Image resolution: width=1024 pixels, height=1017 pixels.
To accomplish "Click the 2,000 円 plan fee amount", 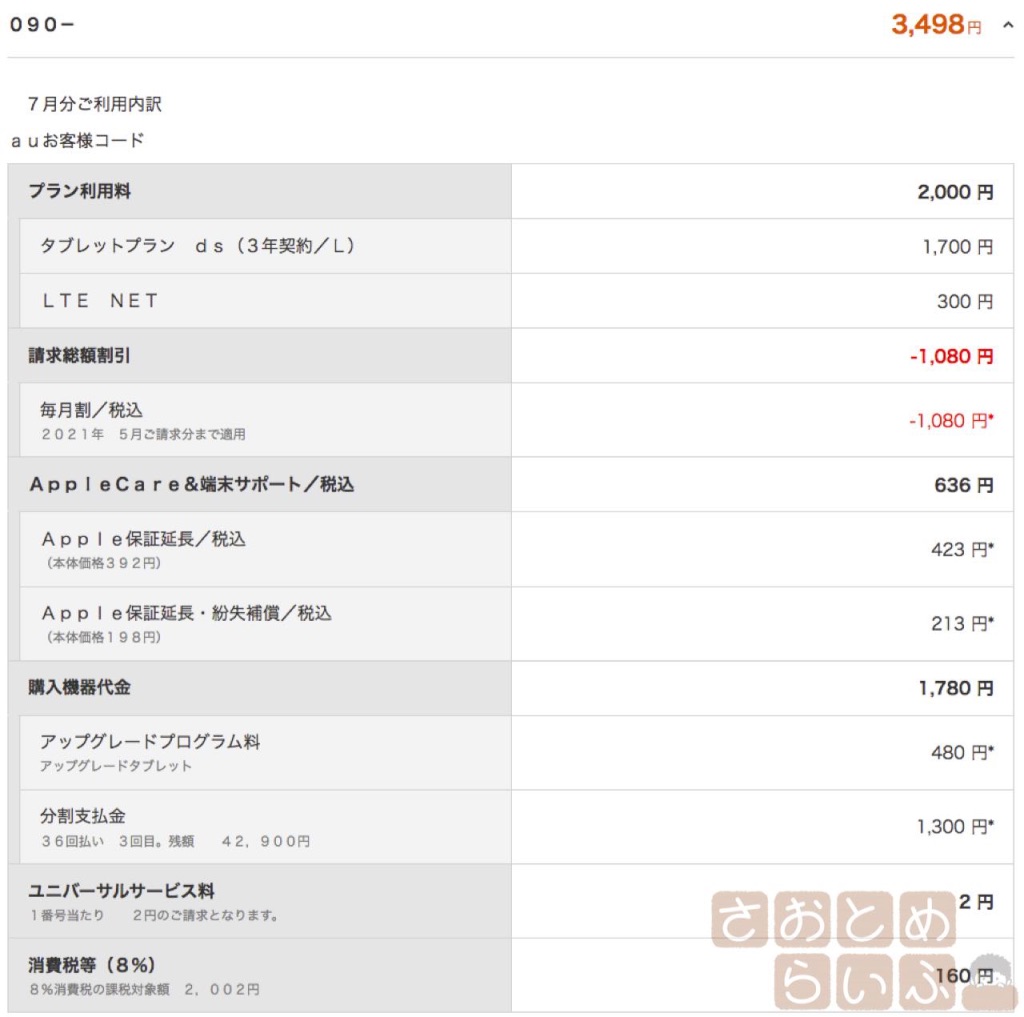I will [x=955, y=192].
